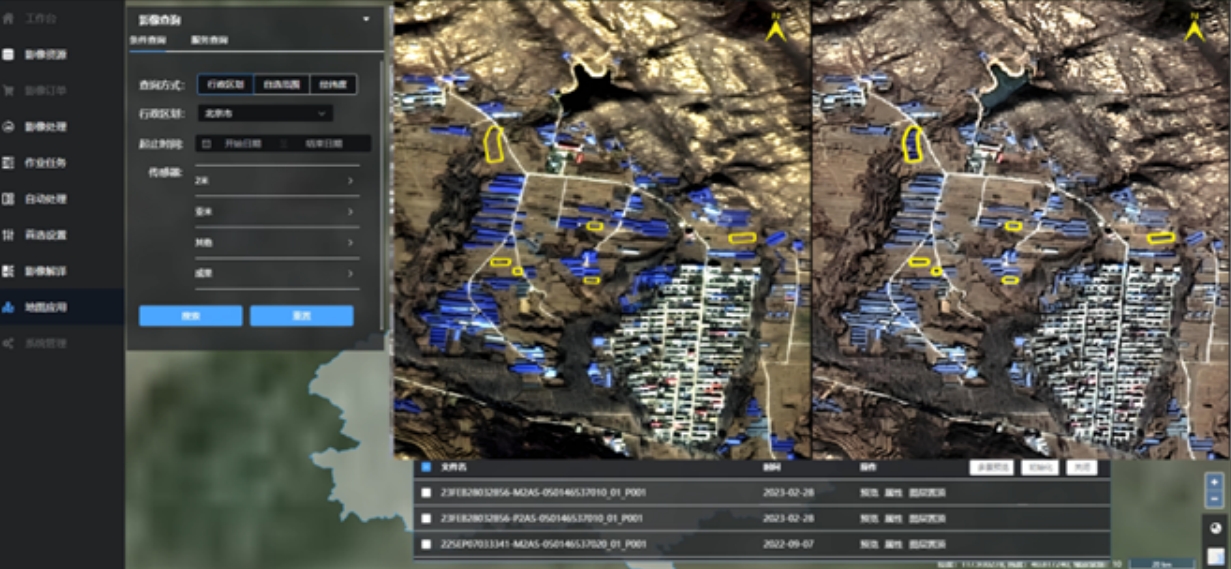Click the globe icon at bottom right
The width and height of the screenshot is (1231, 569).
click(1214, 528)
